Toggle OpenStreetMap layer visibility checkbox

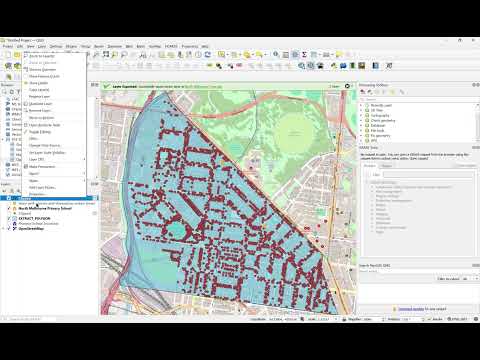pyautogui.click(x=9, y=229)
